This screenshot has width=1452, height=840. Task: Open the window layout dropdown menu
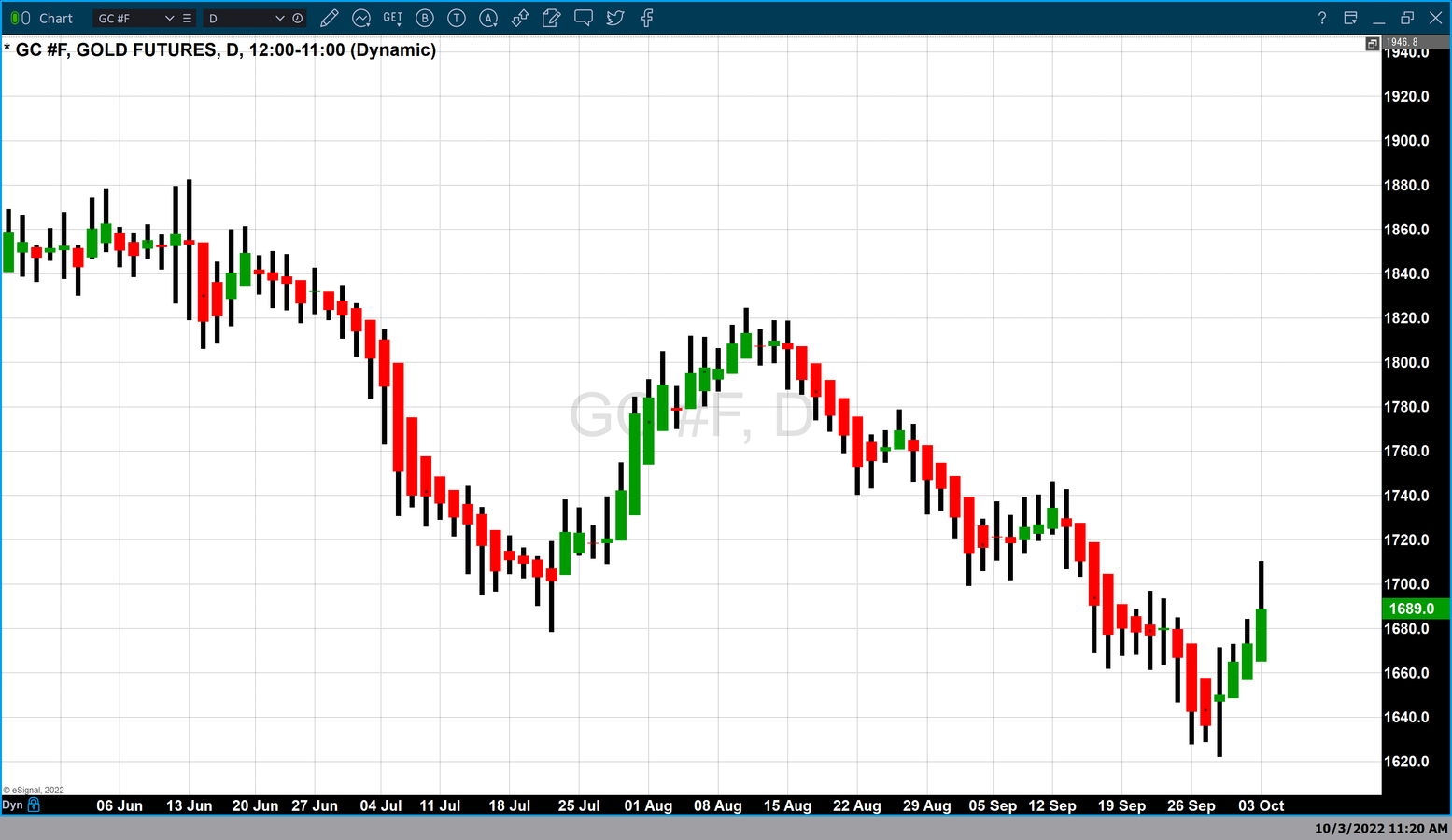(x=1350, y=18)
